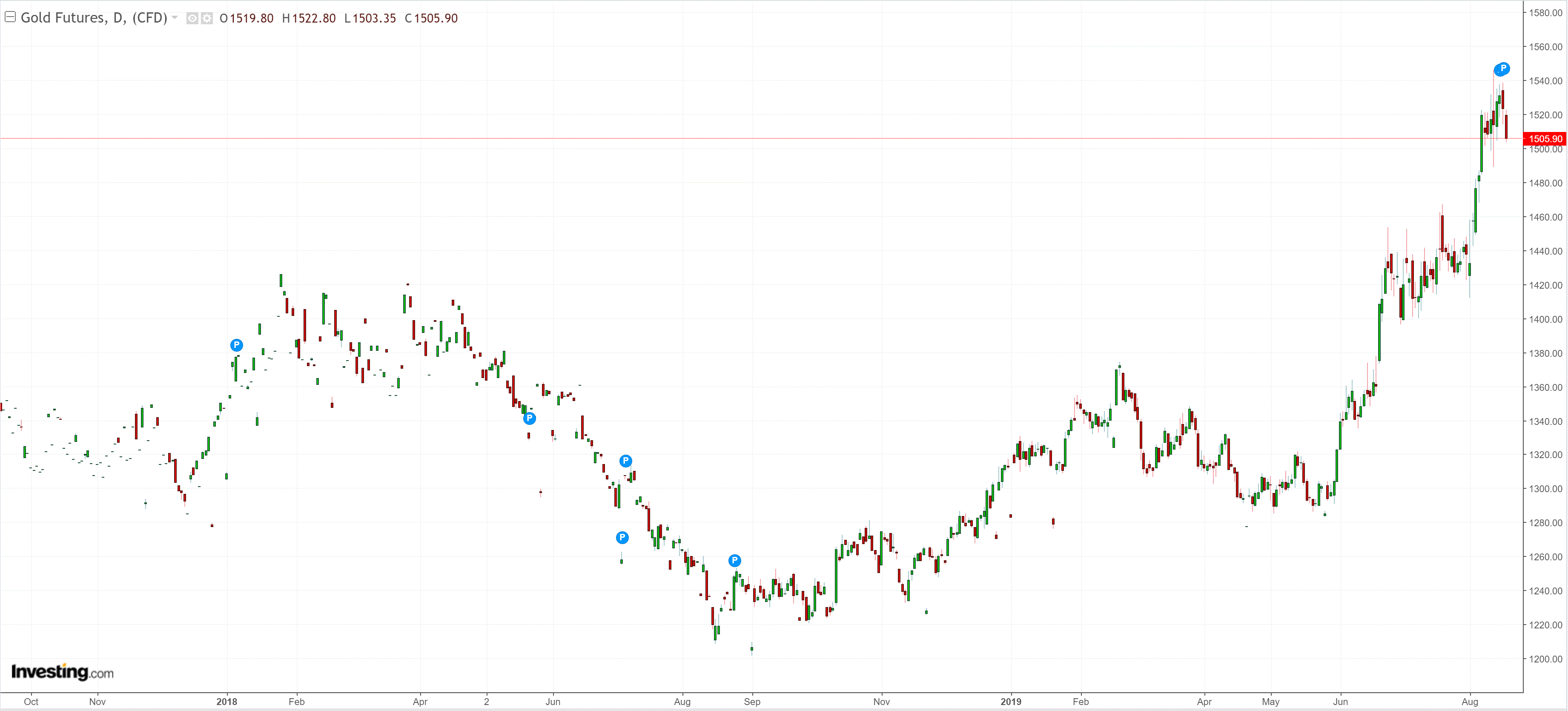This screenshot has width=1568, height=711.
Task: Click lower P marker in July 2018
Action: click(622, 538)
